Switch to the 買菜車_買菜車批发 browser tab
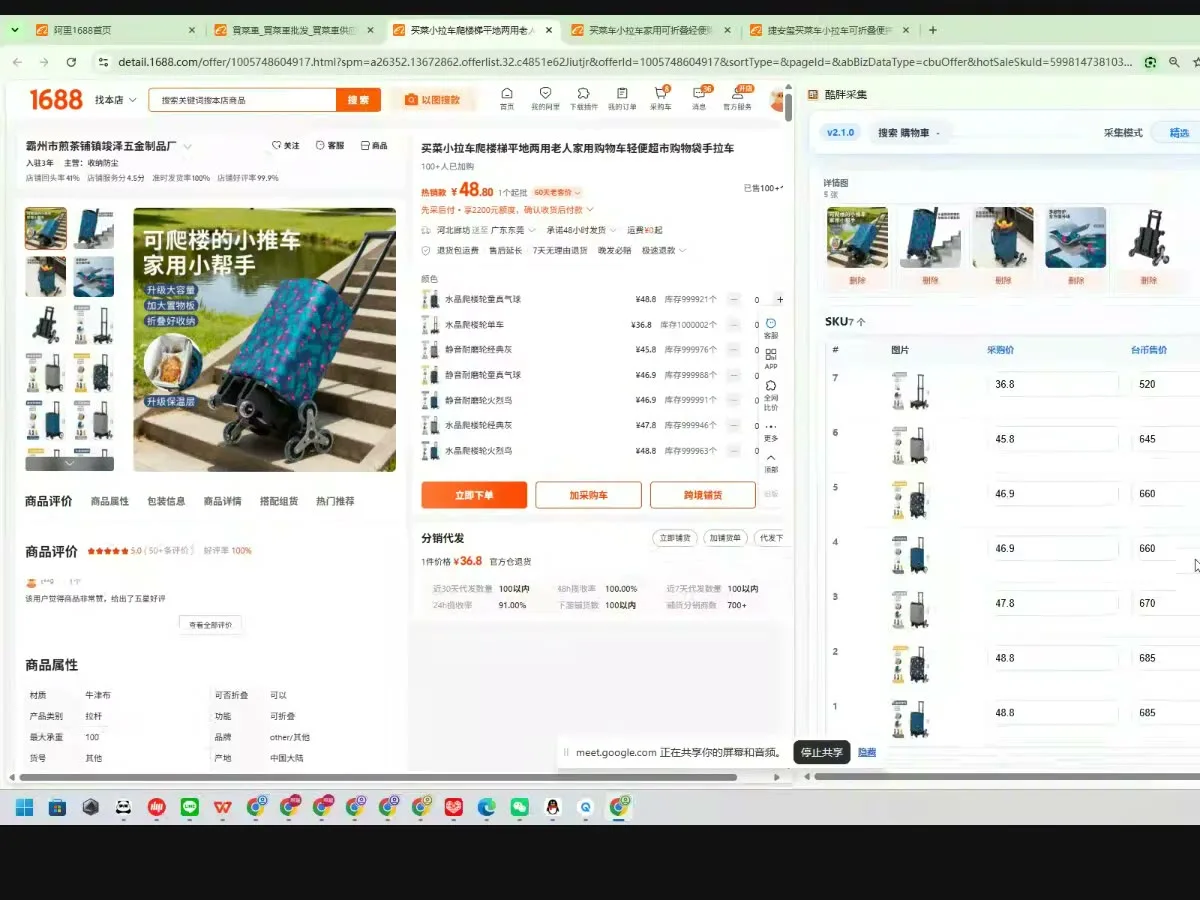 (x=292, y=30)
